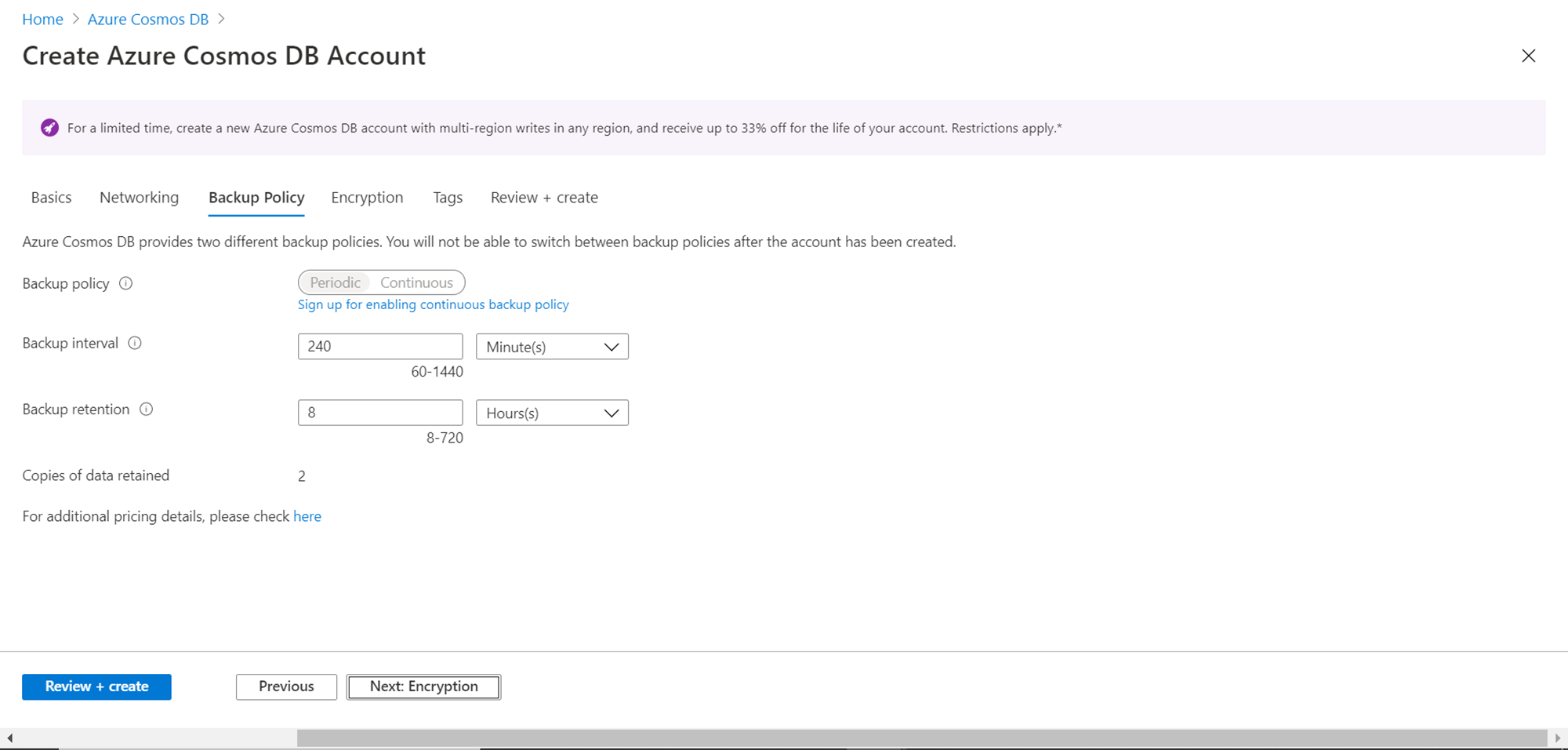Click the Backup retention input field
Screen dimensions: 1568x750
pyautogui.click(x=380, y=413)
